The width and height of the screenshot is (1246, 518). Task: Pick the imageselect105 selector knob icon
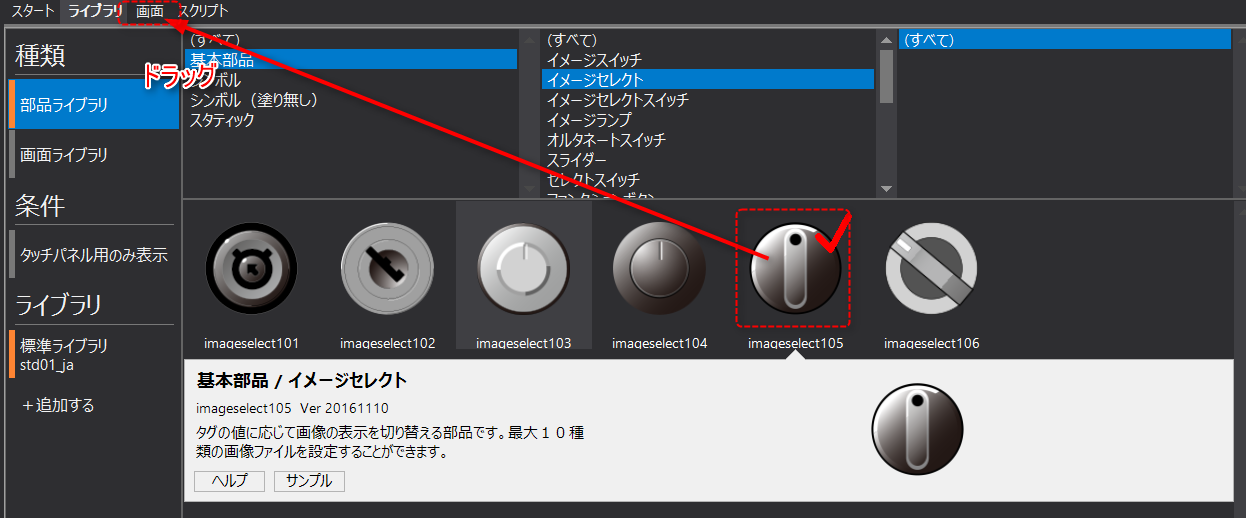pyautogui.click(x=795, y=267)
